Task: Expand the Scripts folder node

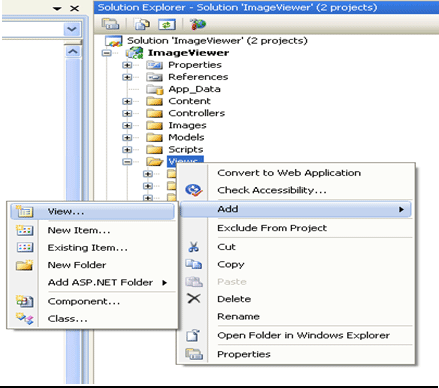Action: [127, 150]
